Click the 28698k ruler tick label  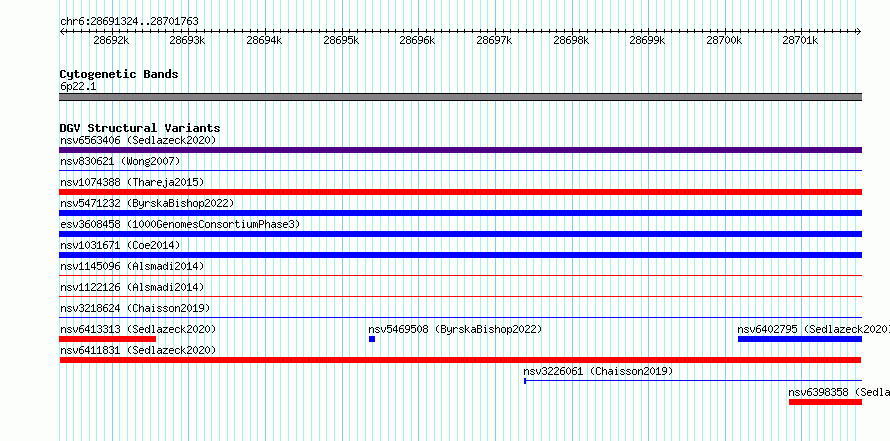click(571, 40)
